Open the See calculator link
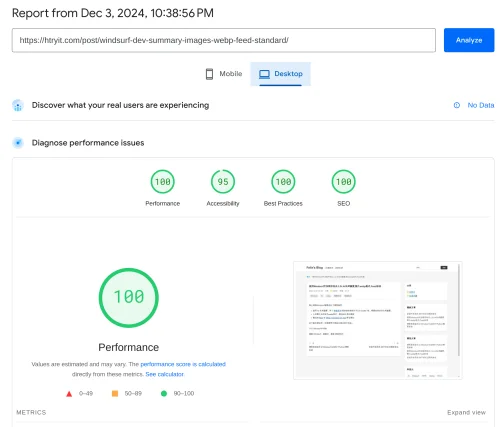This screenshot has width=500, height=427. point(165,374)
